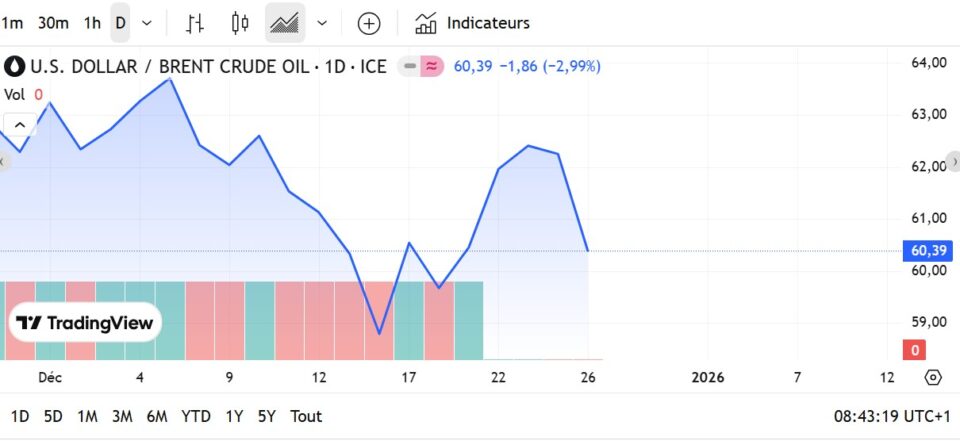Click the TradingView logo

click(86, 322)
